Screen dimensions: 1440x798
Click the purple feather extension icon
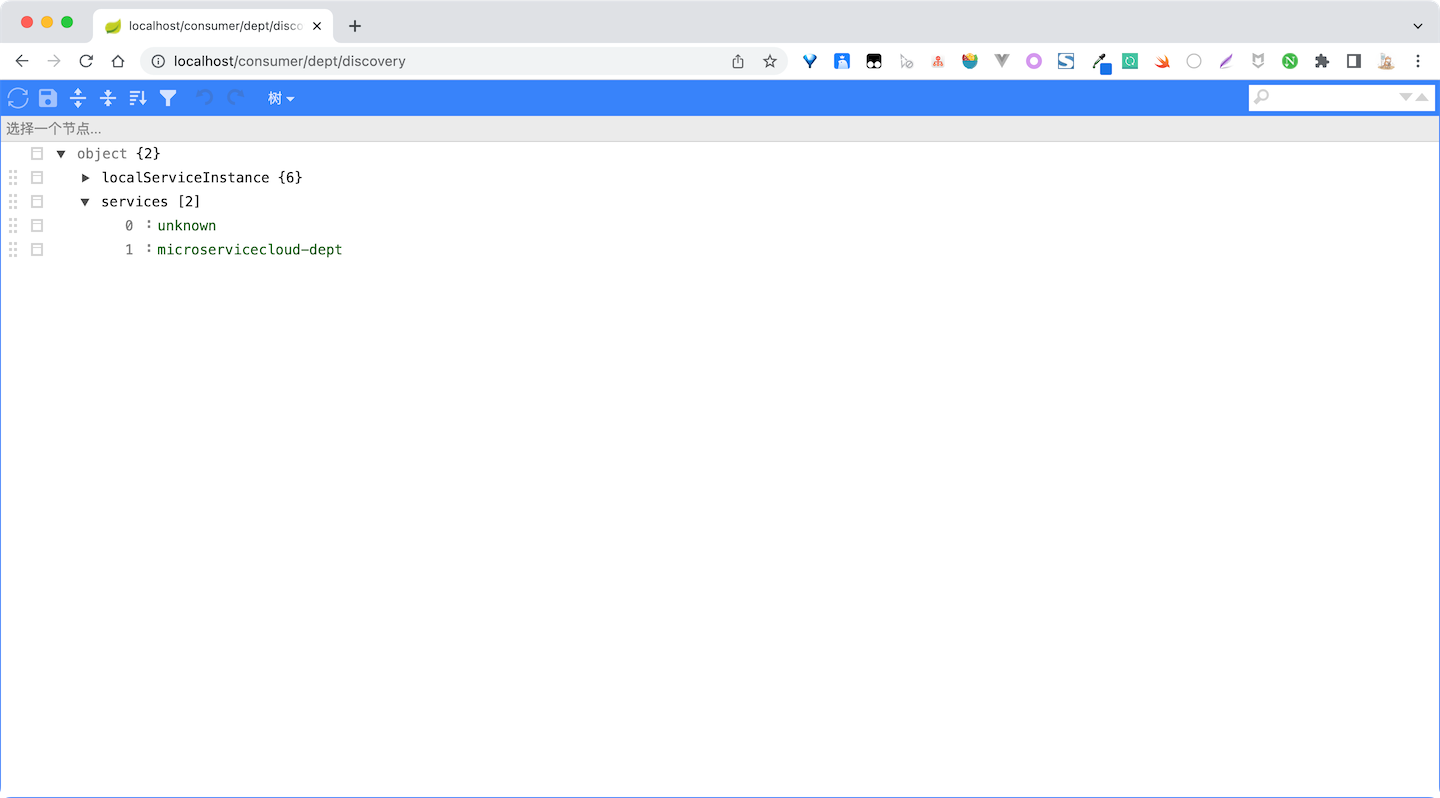coord(1226,61)
